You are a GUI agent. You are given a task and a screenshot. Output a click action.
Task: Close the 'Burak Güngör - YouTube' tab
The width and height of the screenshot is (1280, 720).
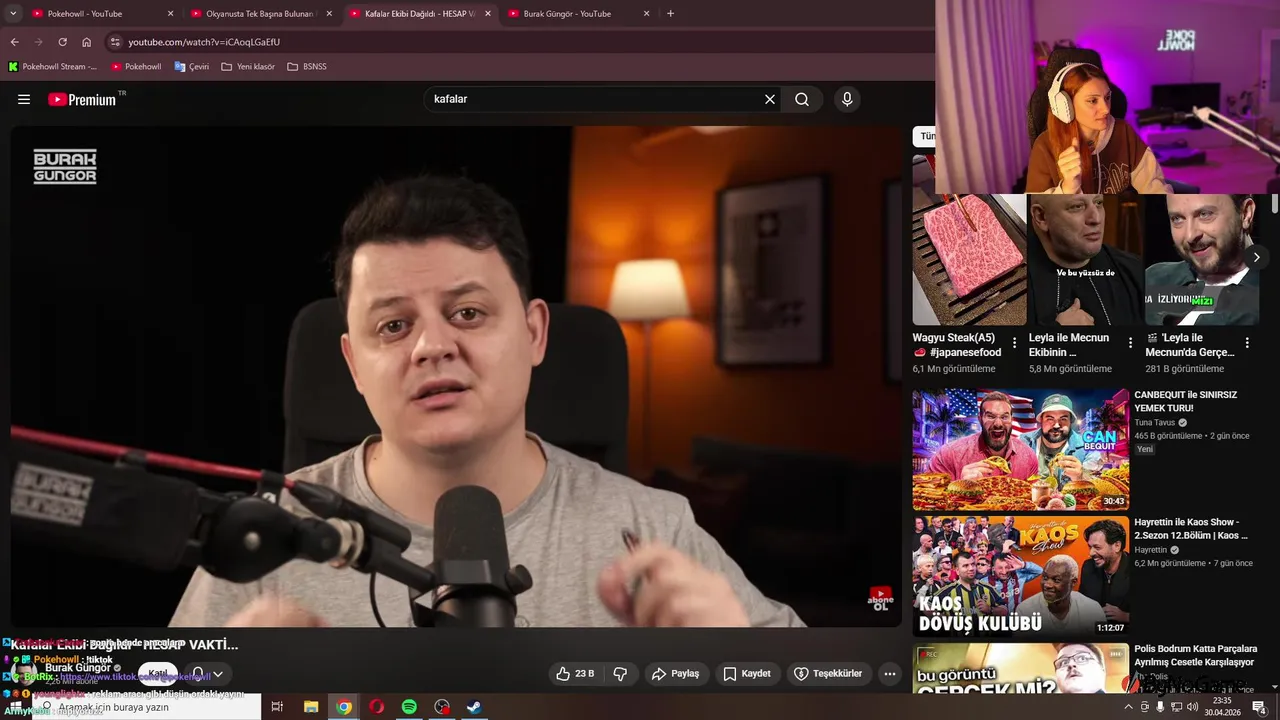(646, 14)
